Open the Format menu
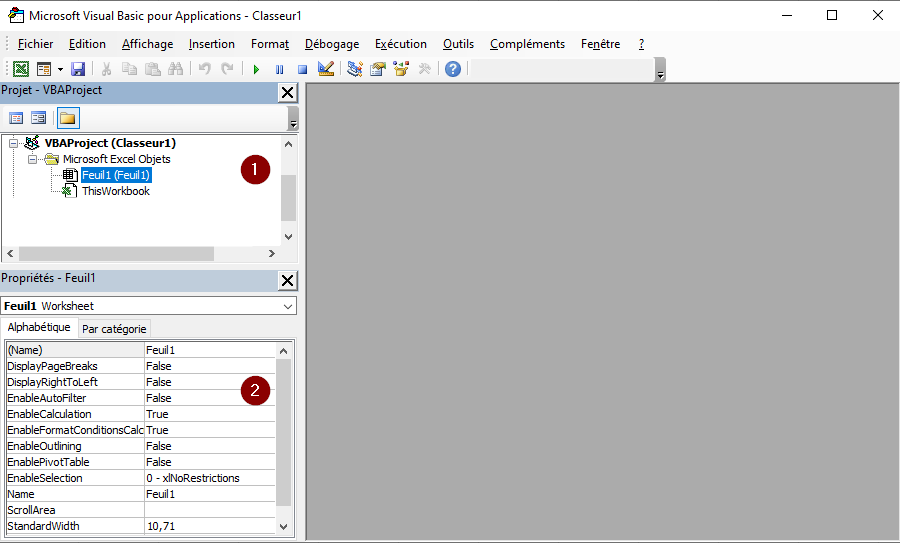 tap(270, 44)
